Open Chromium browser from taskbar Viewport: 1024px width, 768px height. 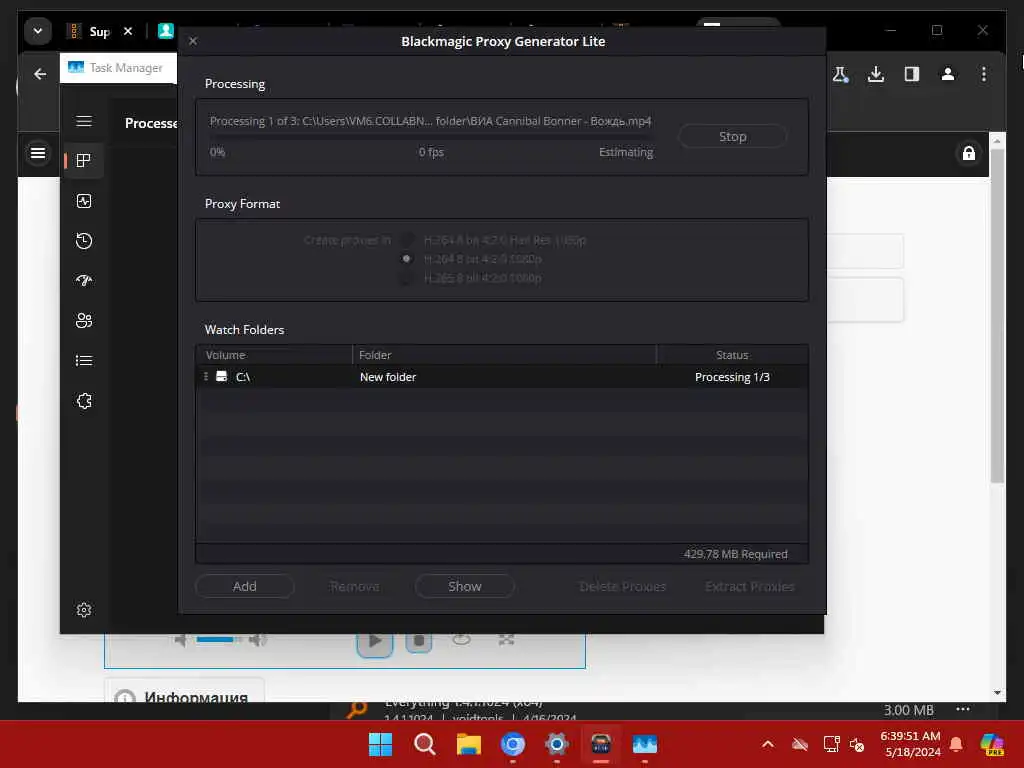click(x=513, y=744)
